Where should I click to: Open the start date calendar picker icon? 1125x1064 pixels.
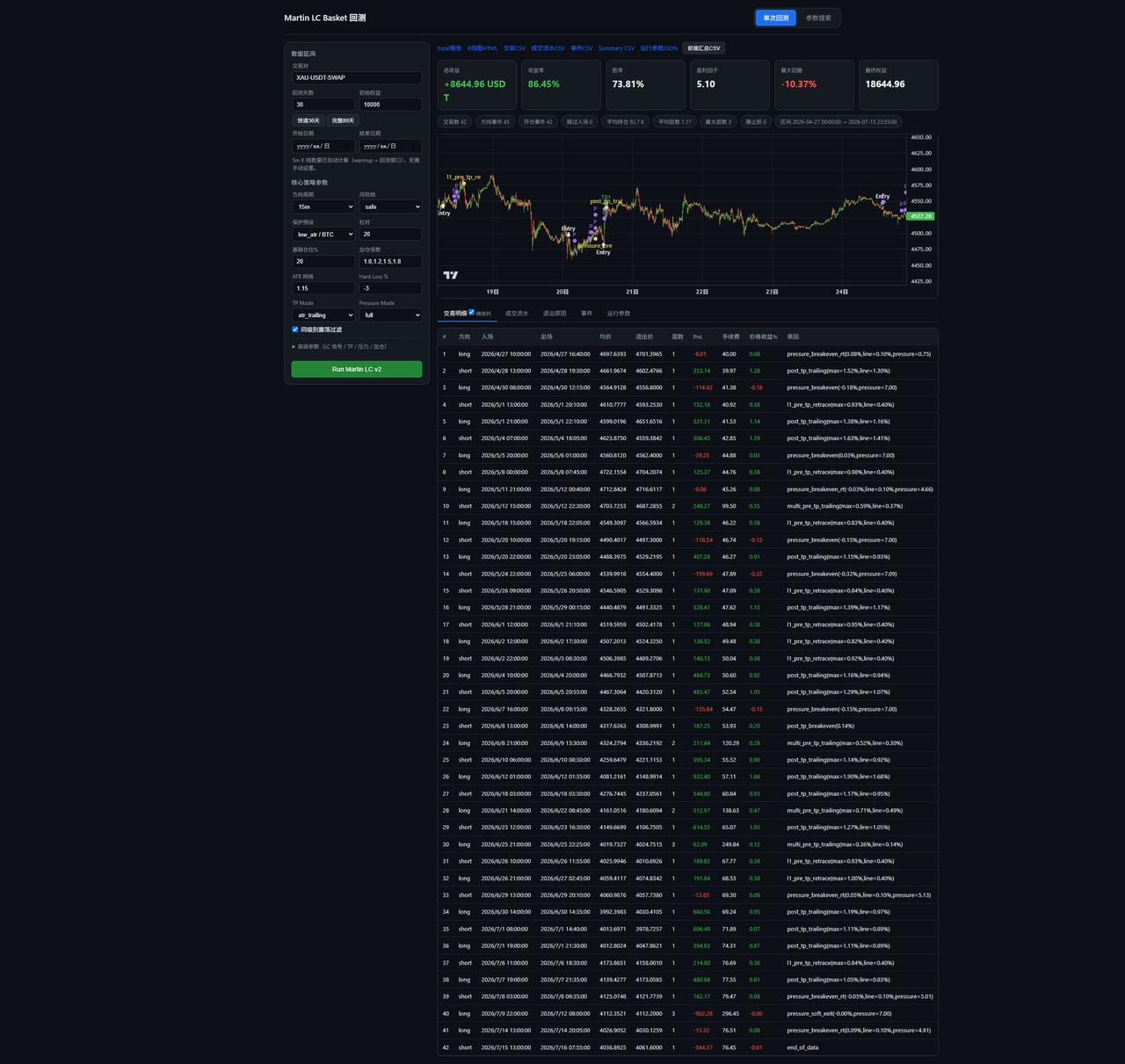[x=349, y=146]
